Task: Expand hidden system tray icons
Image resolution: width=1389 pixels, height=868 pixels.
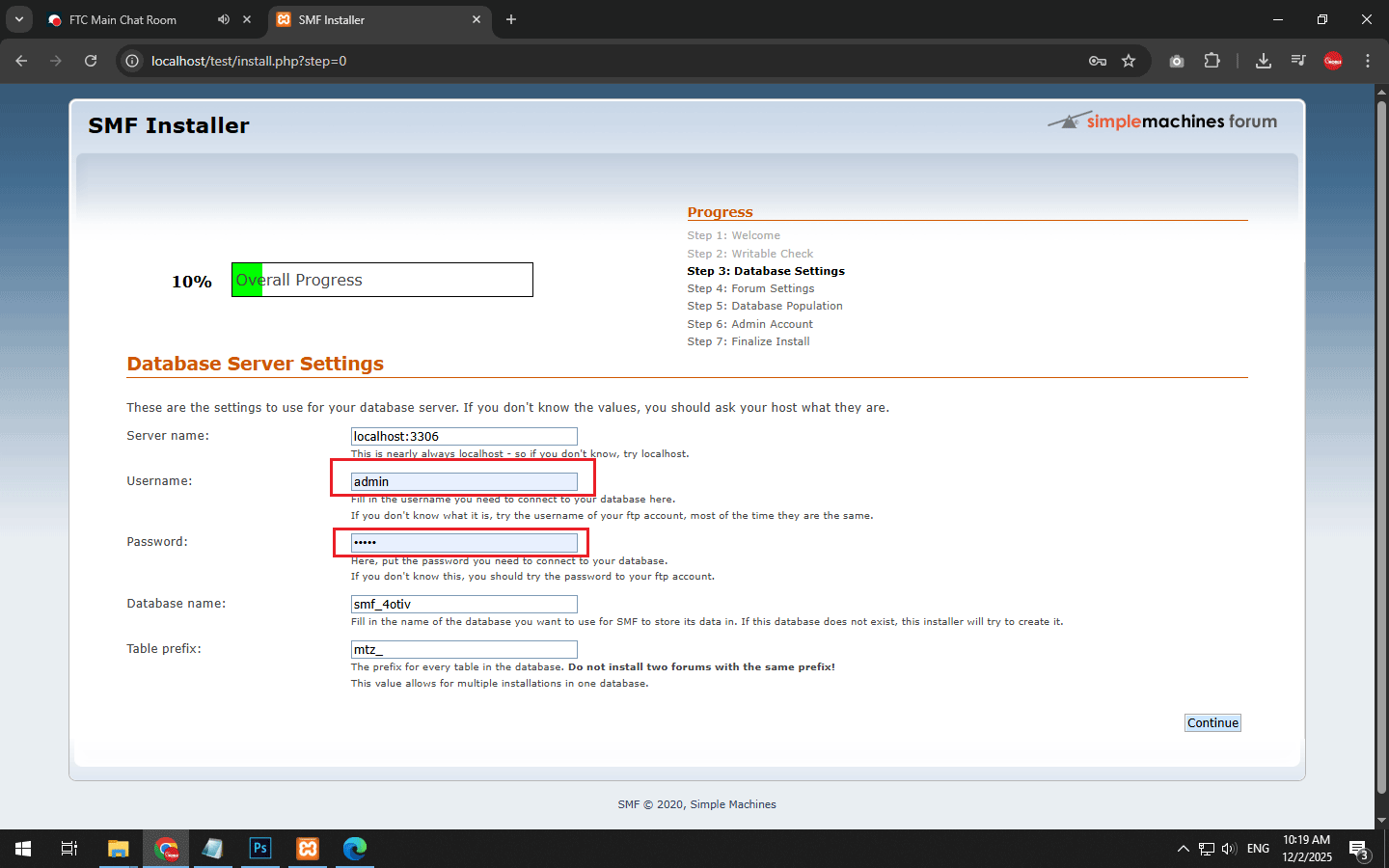Action: coord(1183,849)
